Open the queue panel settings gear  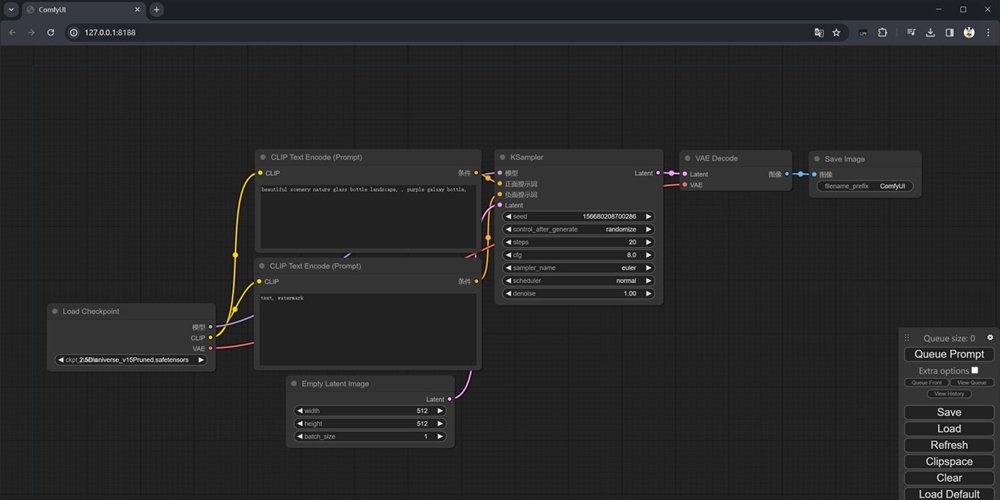(990, 337)
